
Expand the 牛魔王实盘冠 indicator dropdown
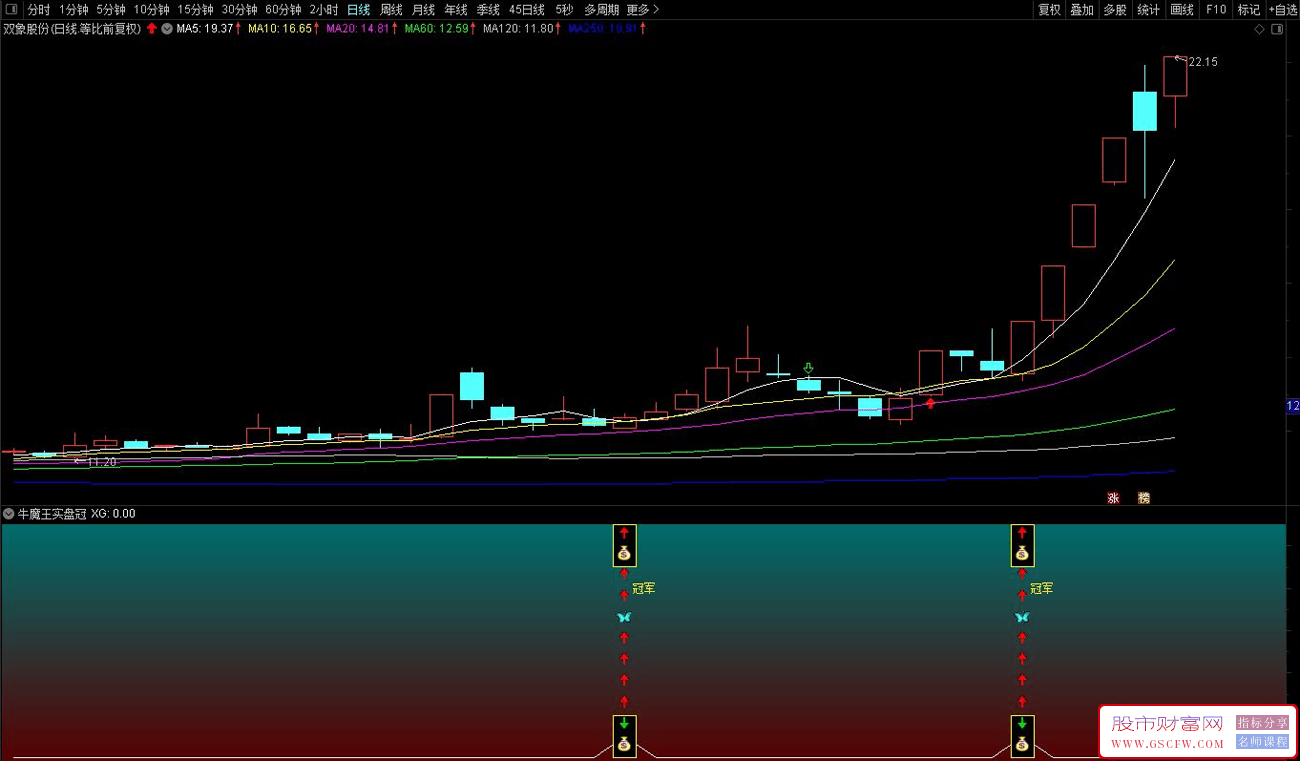click(x=8, y=513)
